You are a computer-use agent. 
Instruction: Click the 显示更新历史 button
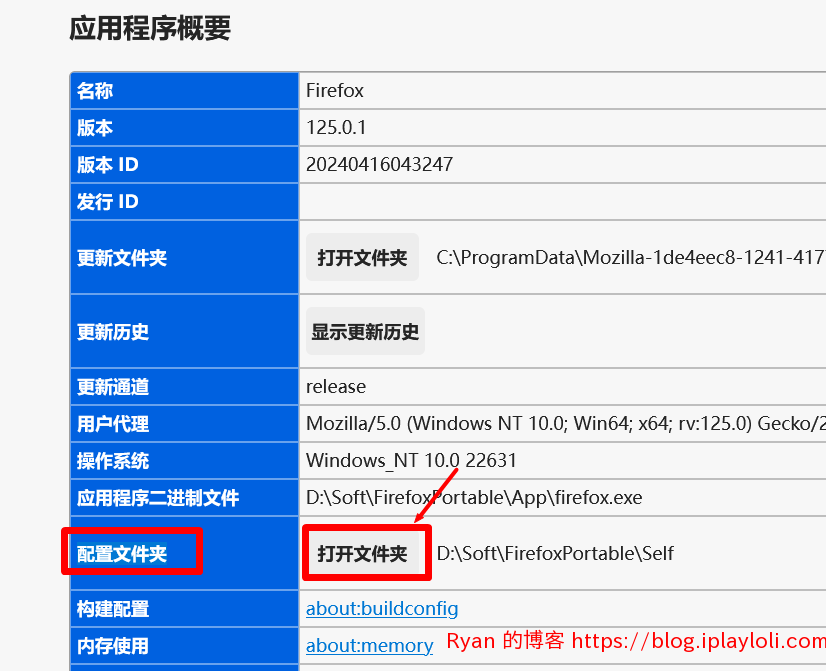[365, 331]
